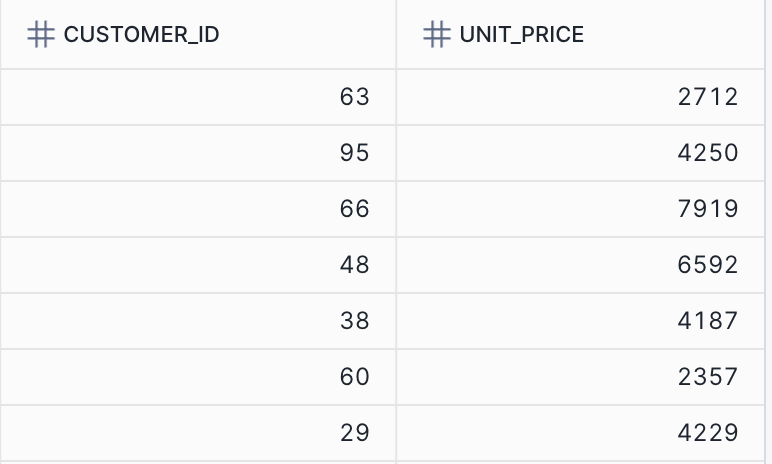772x464 pixels.
Task: Click the header divider between CUSTOMER_ID and UNIT_PRICE
Action: [x=396, y=35]
